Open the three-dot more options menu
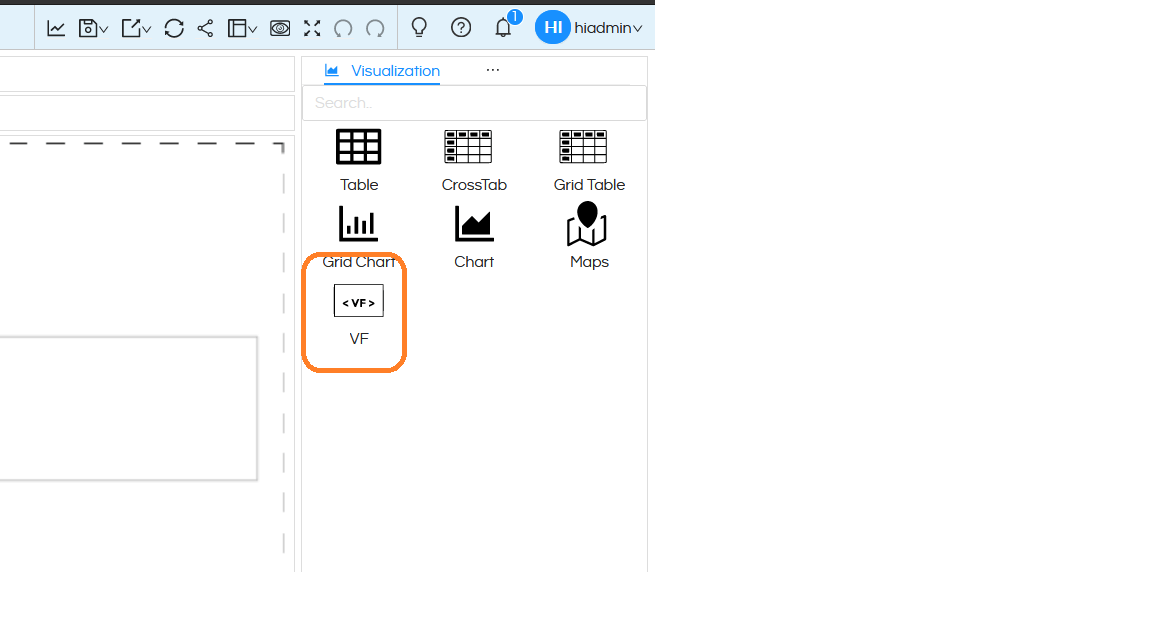1155x620 pixels. coord(493,70)
